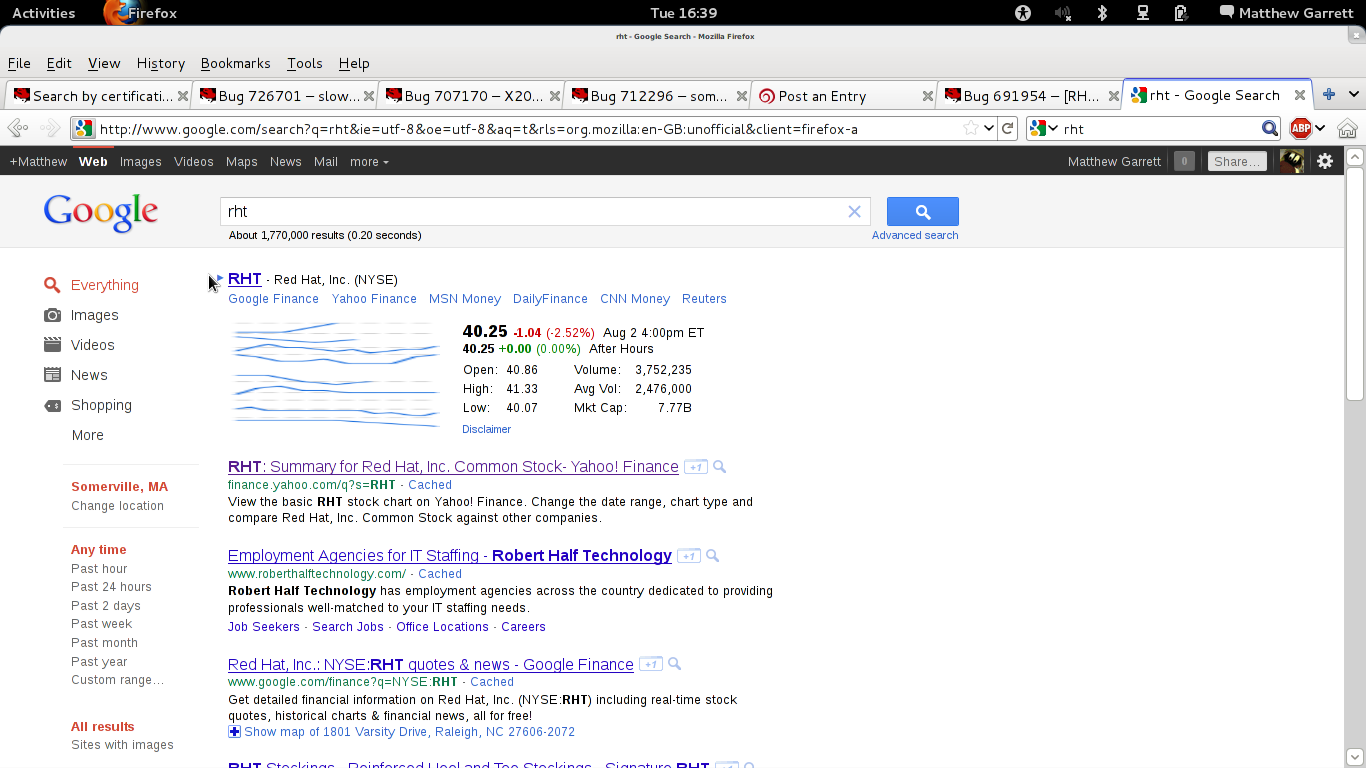Clear the Google search box X
The image size is (1366, 768).
tap(854, 211)
